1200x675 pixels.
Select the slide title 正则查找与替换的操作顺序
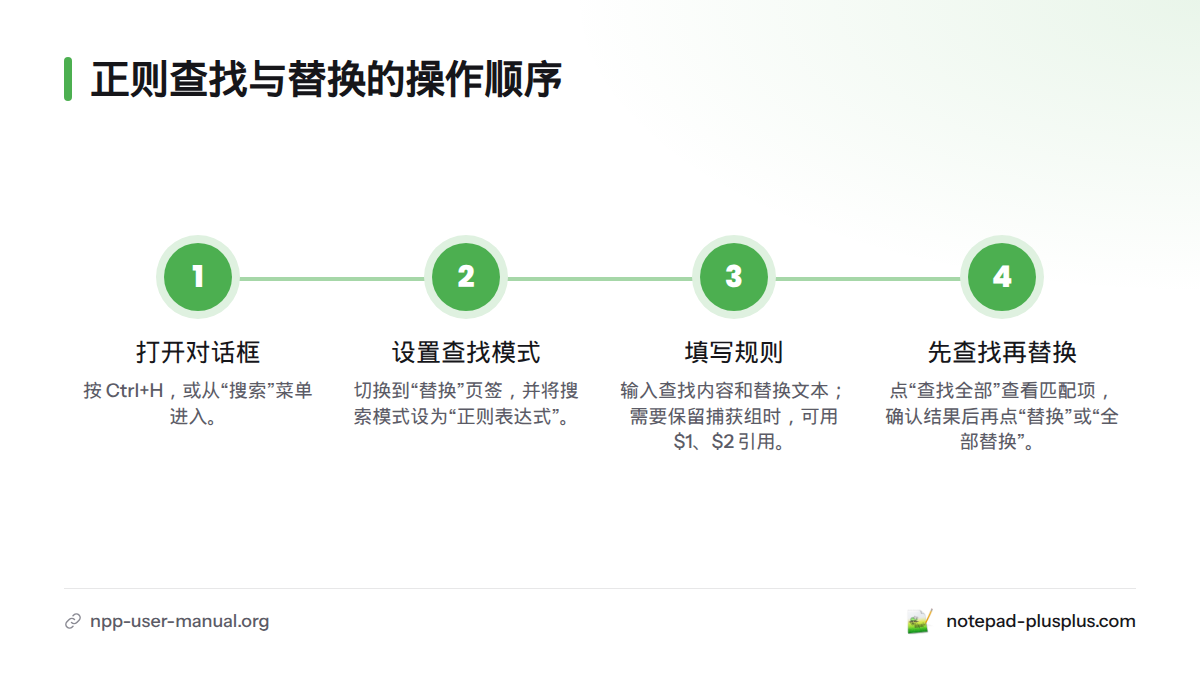326,79
